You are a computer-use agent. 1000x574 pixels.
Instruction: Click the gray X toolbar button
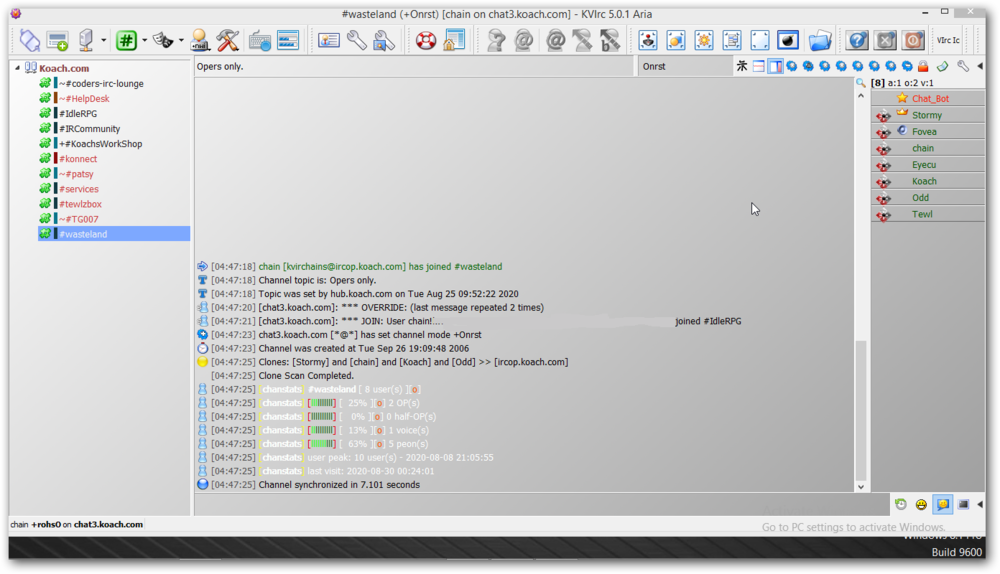885,40
